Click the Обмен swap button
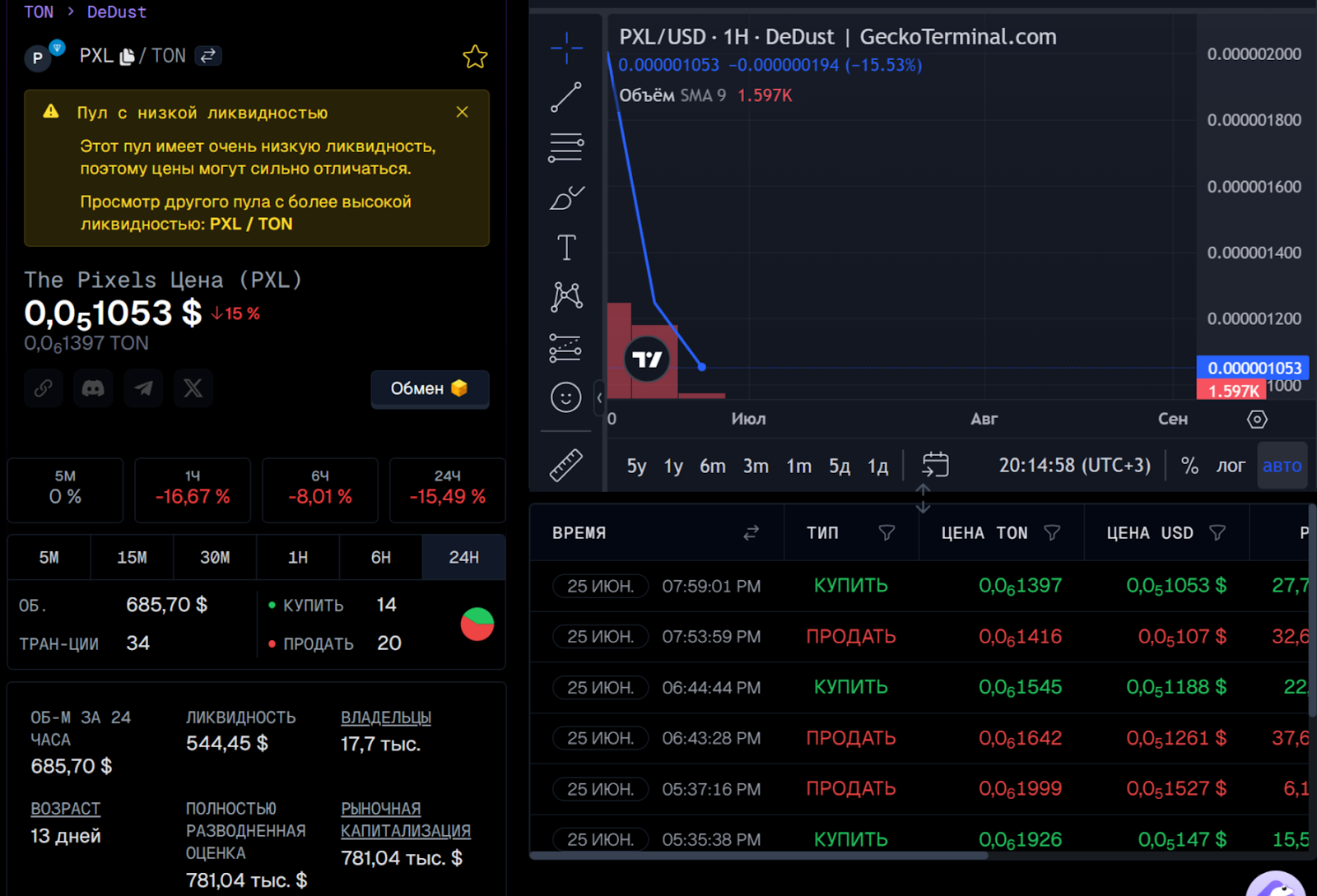This screenshot has width=1317, height=896. coord(430,388)
